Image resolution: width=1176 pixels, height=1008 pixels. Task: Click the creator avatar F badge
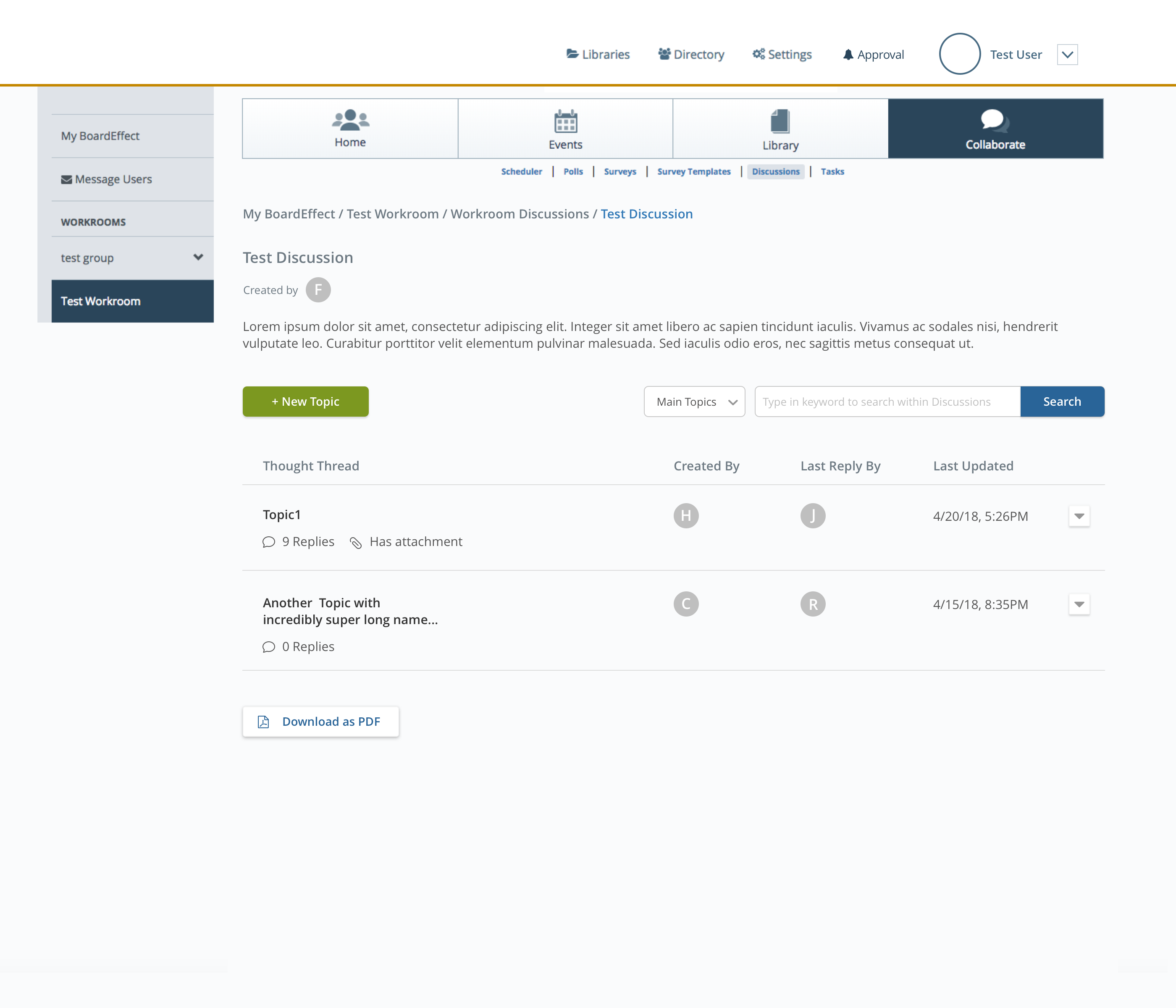[x=318, y=290]
